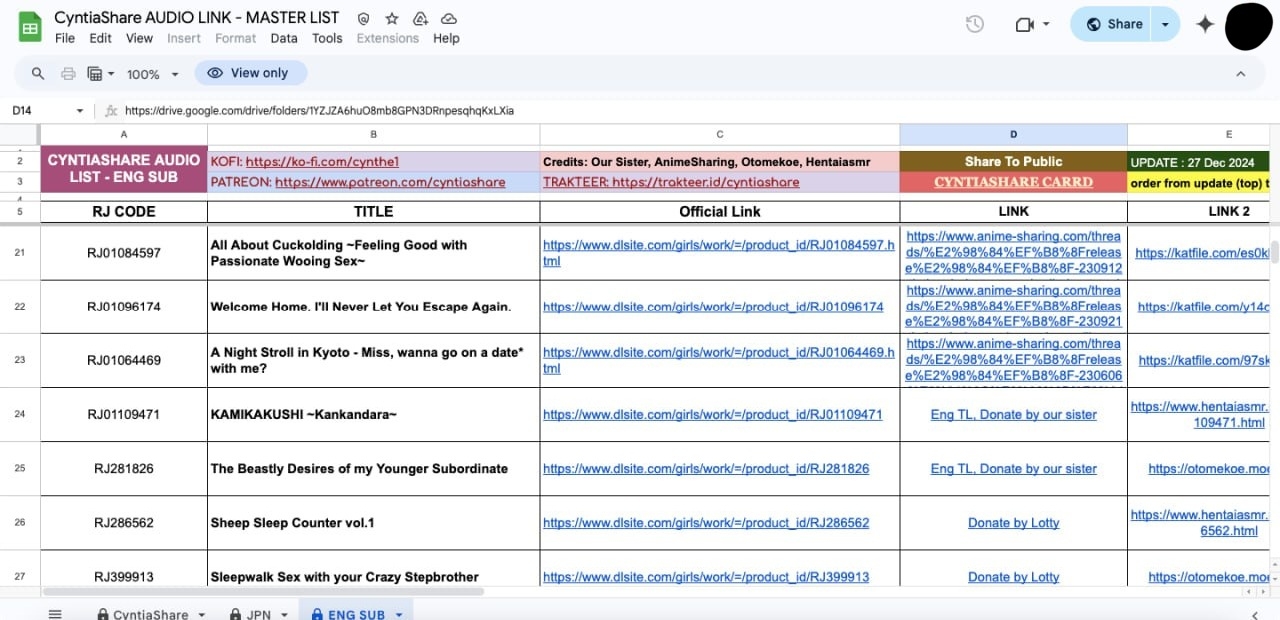Click the filter views table icon
The width and height of the screenshot is (1280, 620).
96,73
